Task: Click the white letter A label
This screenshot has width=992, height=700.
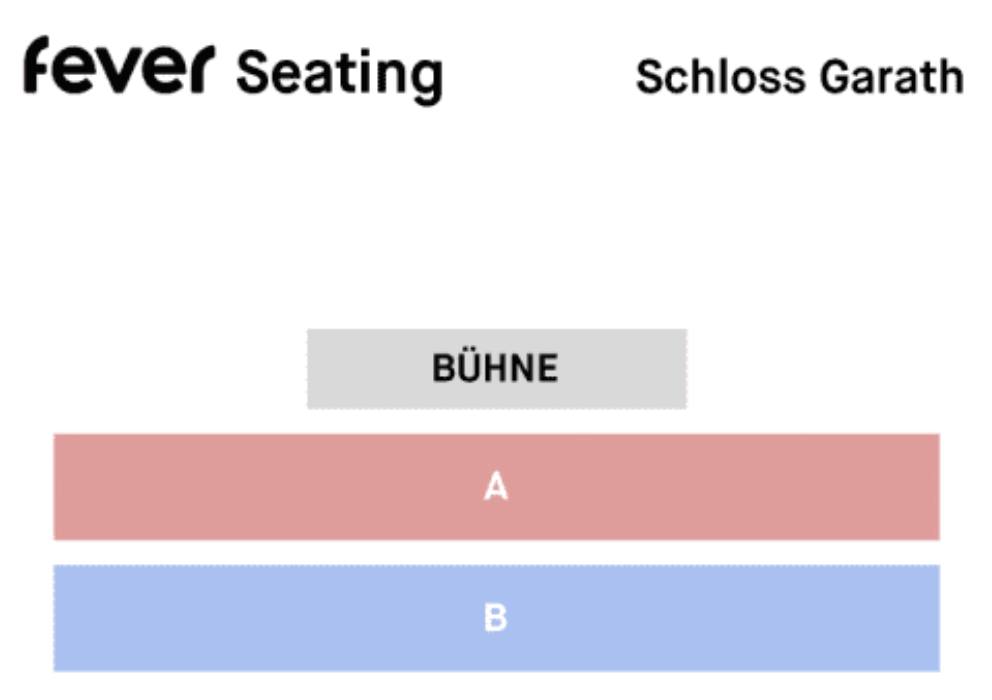Action: click(x=496, y=488)
